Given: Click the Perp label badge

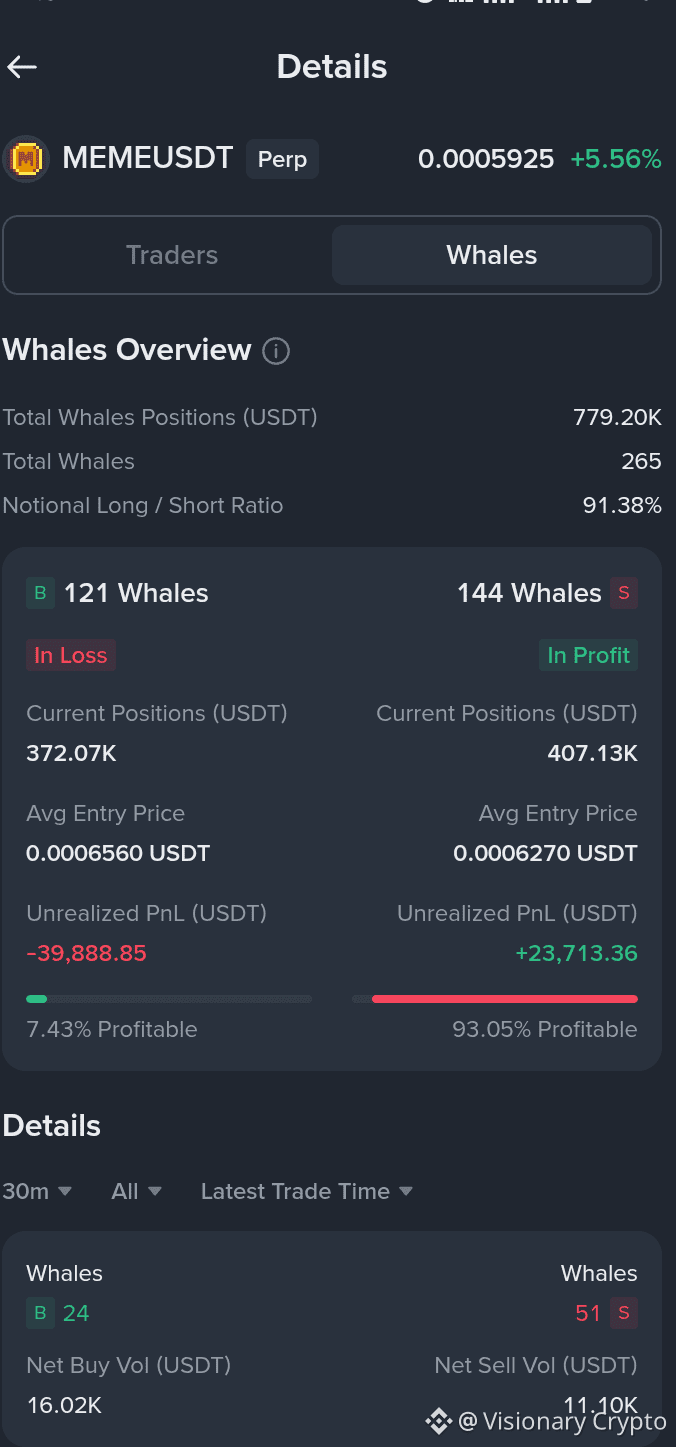Looking at the screenshot, I should coord(282,159).
